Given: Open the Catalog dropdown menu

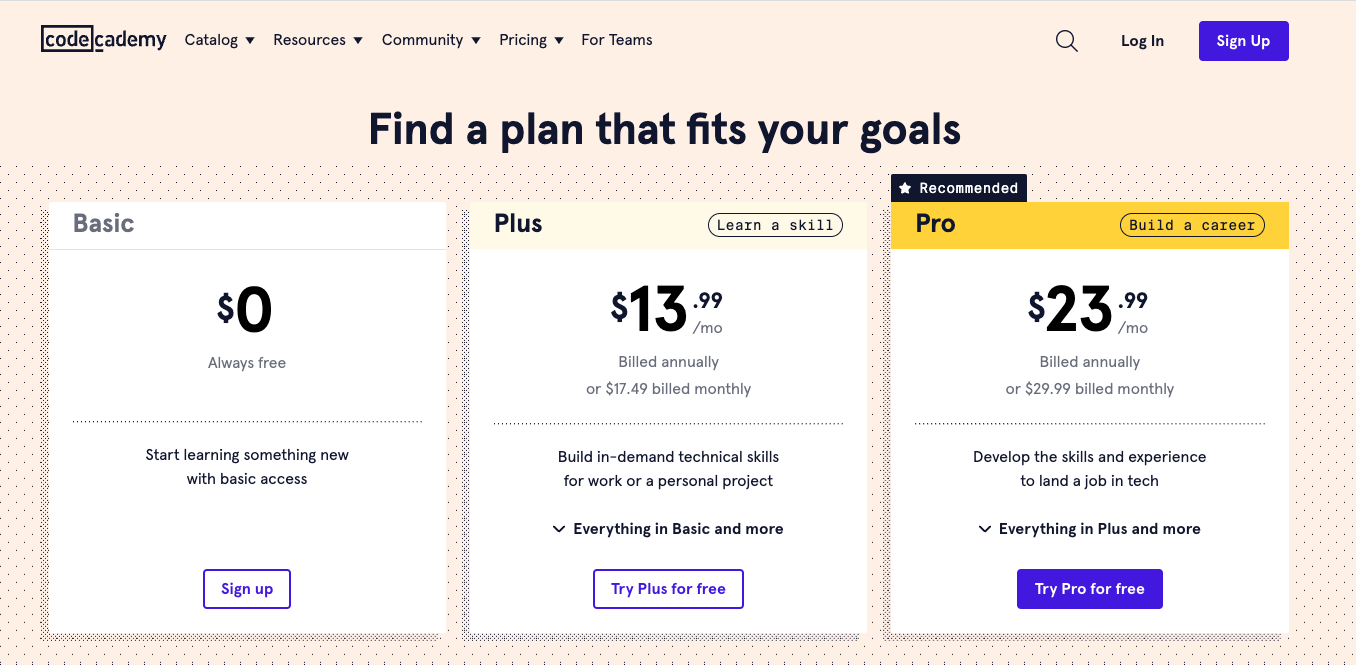Looking at the screenshot, I should click(219, 40).
